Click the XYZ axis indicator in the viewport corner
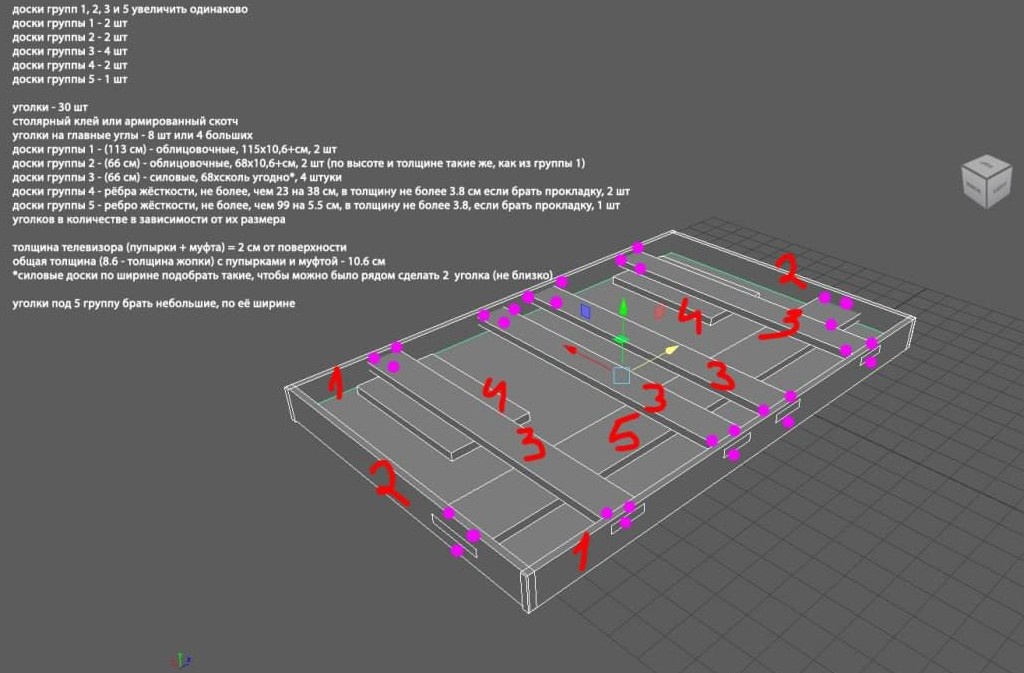1024x673 pixels. point(181,660)
